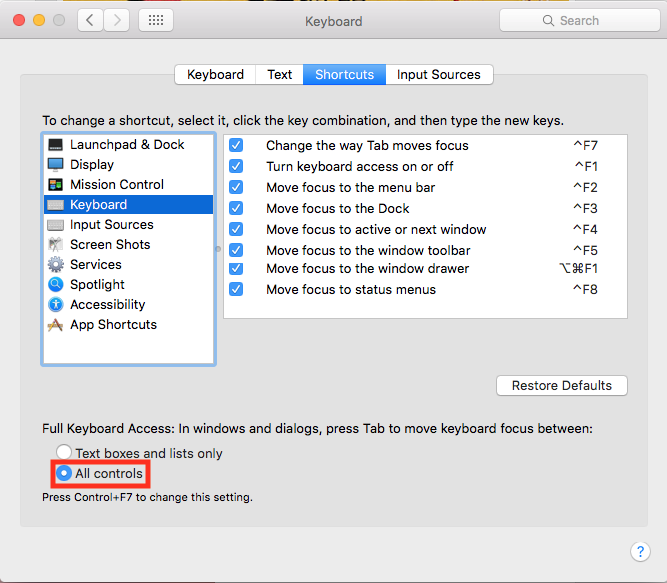Click the ^F2 key combination
The height and width of the screenshot is (583, 667).
pos(585,187)
